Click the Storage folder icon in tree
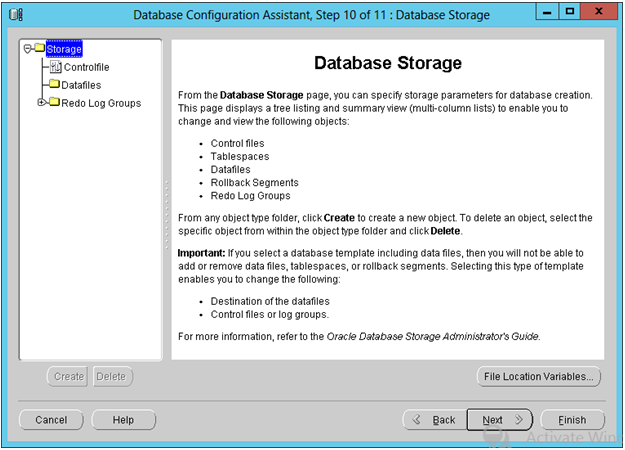Image resolution: width=625 pixels, height=450 pixels. [x=38, y=49]
